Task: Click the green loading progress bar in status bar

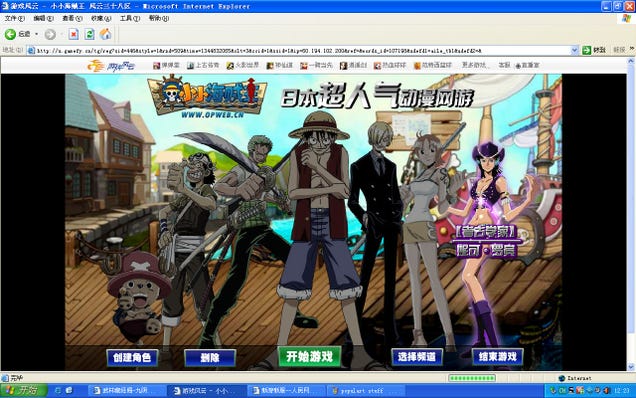Action: tap(472, 378)
